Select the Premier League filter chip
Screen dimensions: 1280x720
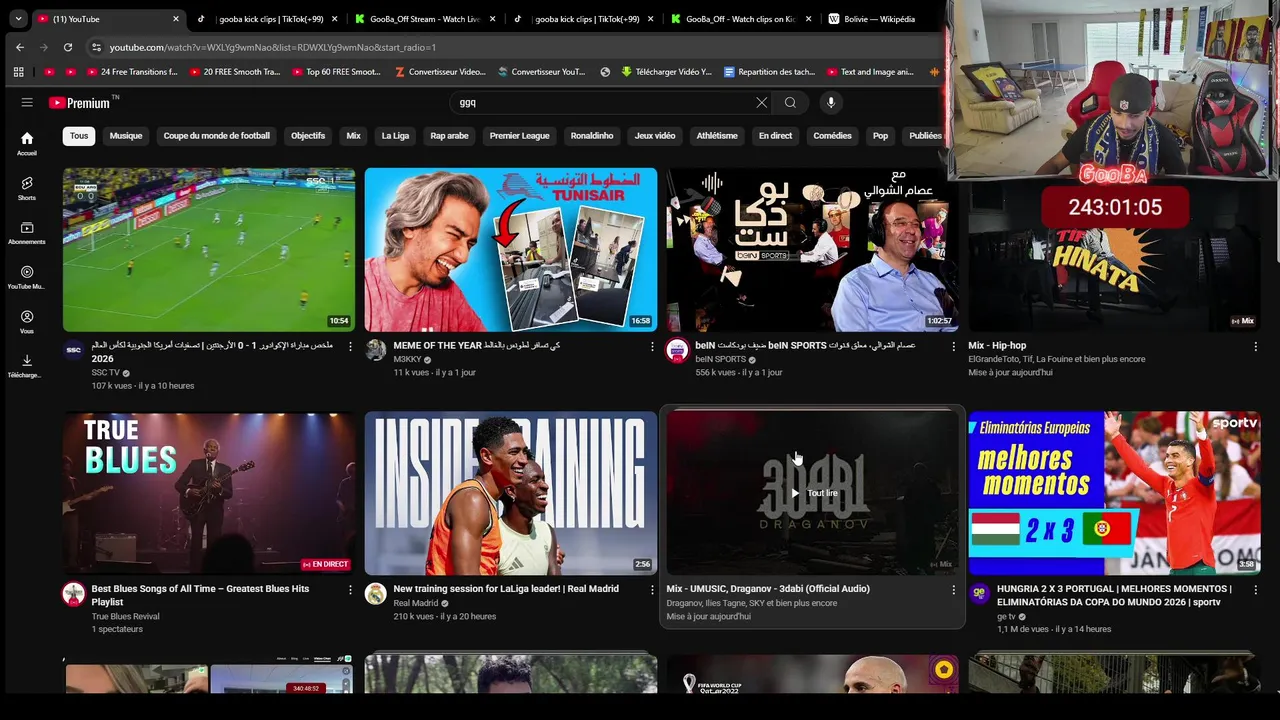[520, 136]
